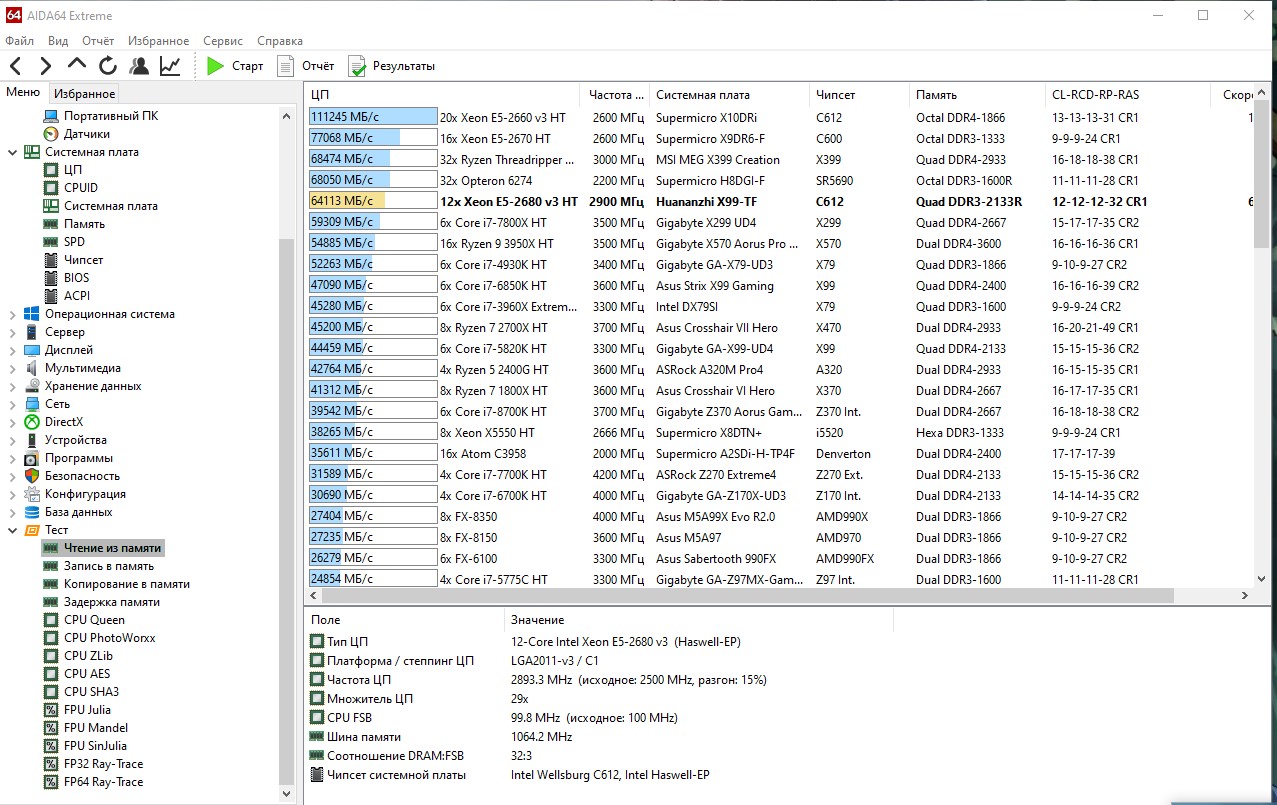Click the Forward navigation arrow
Screen dimensions: 1277x805
tap(46, 66)
